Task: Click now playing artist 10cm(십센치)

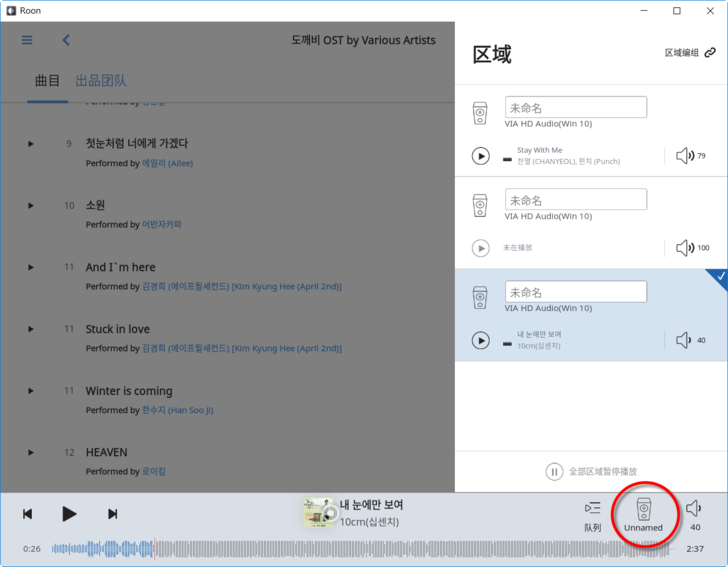Action: click(x=369, y=522)
